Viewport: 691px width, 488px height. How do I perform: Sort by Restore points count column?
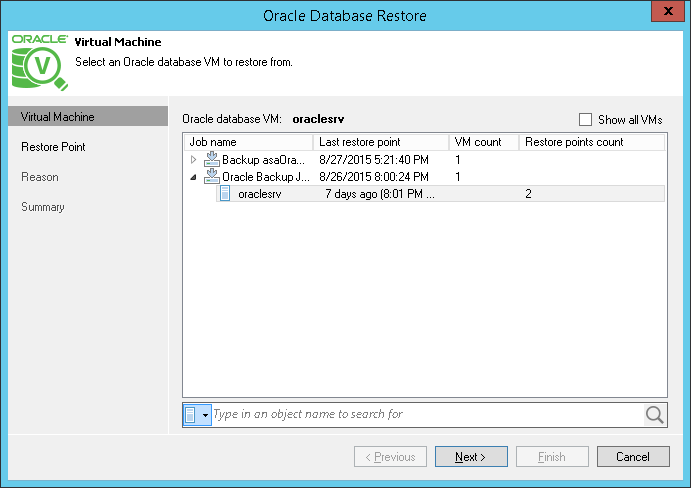592,142
